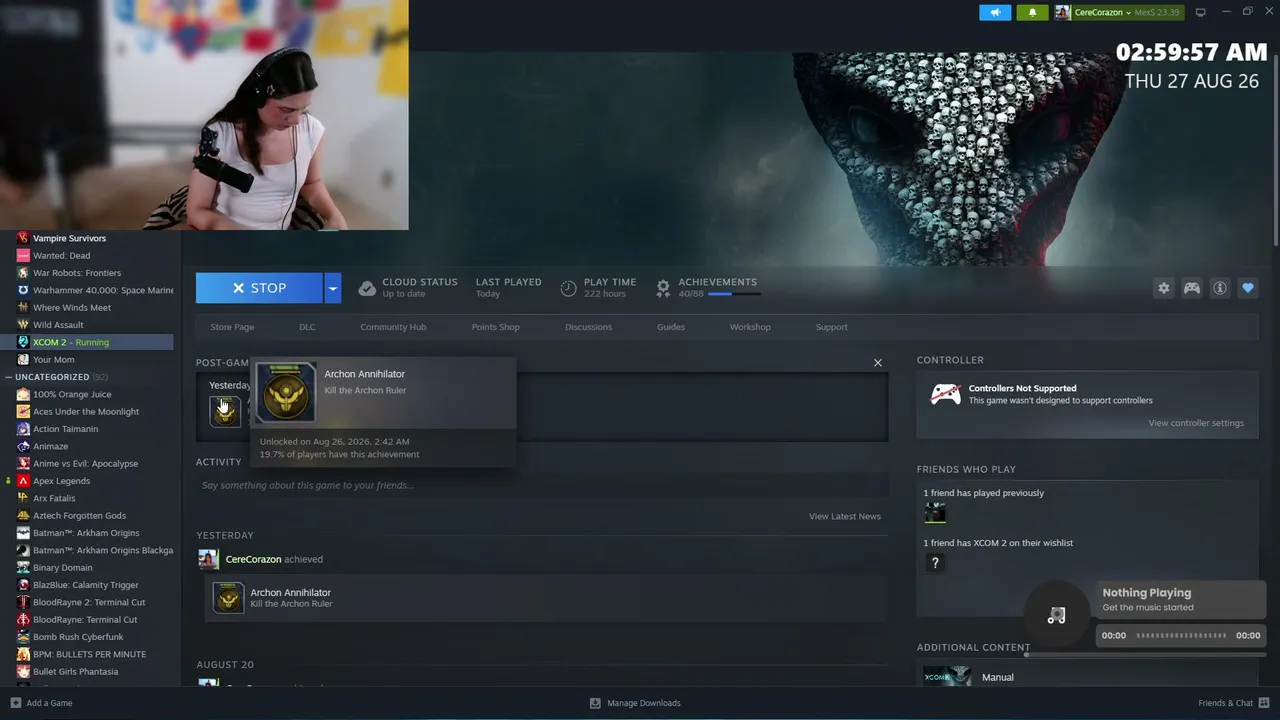Close the Post-Game Summary panel
The image size is (1280, 720).
coord(878,363)
